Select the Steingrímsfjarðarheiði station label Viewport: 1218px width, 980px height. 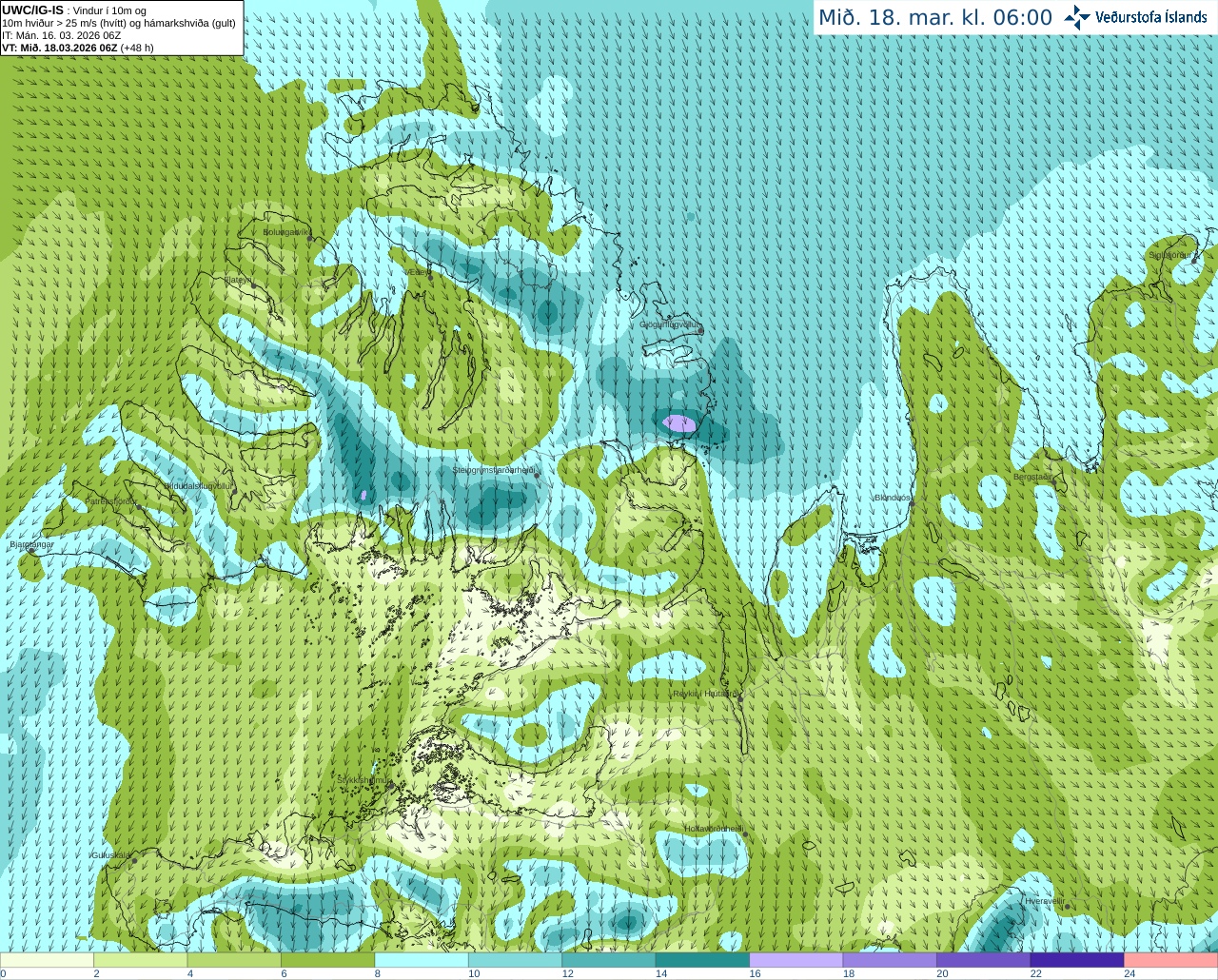point(492,470)
